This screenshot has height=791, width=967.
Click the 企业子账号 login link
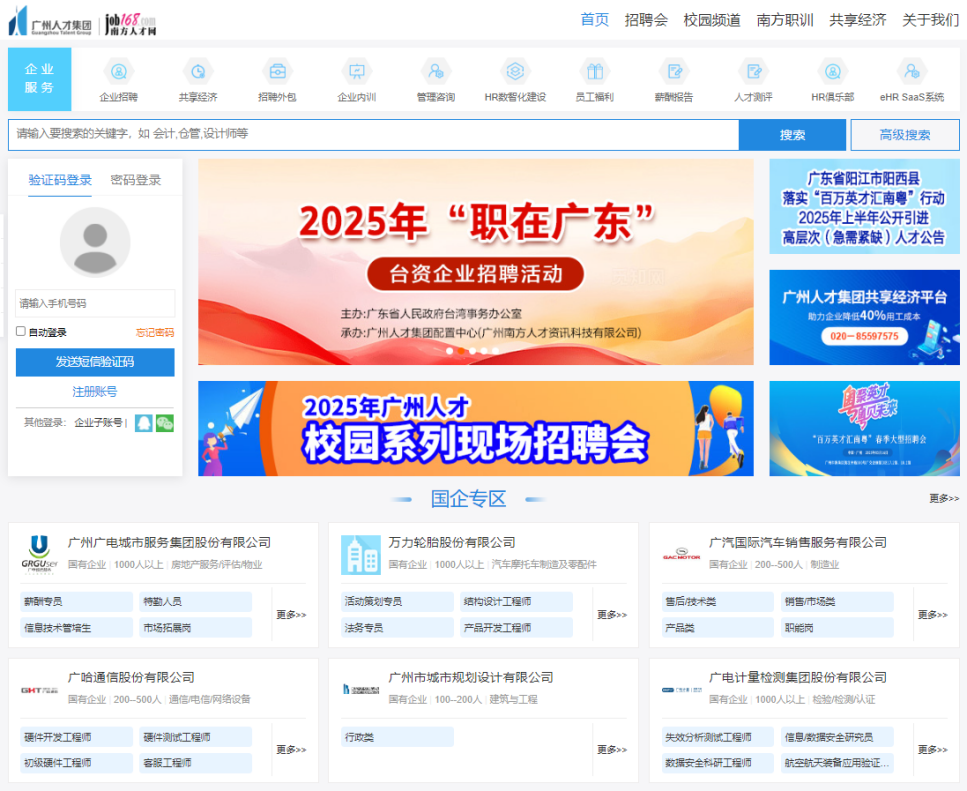(x=98, y=422)
